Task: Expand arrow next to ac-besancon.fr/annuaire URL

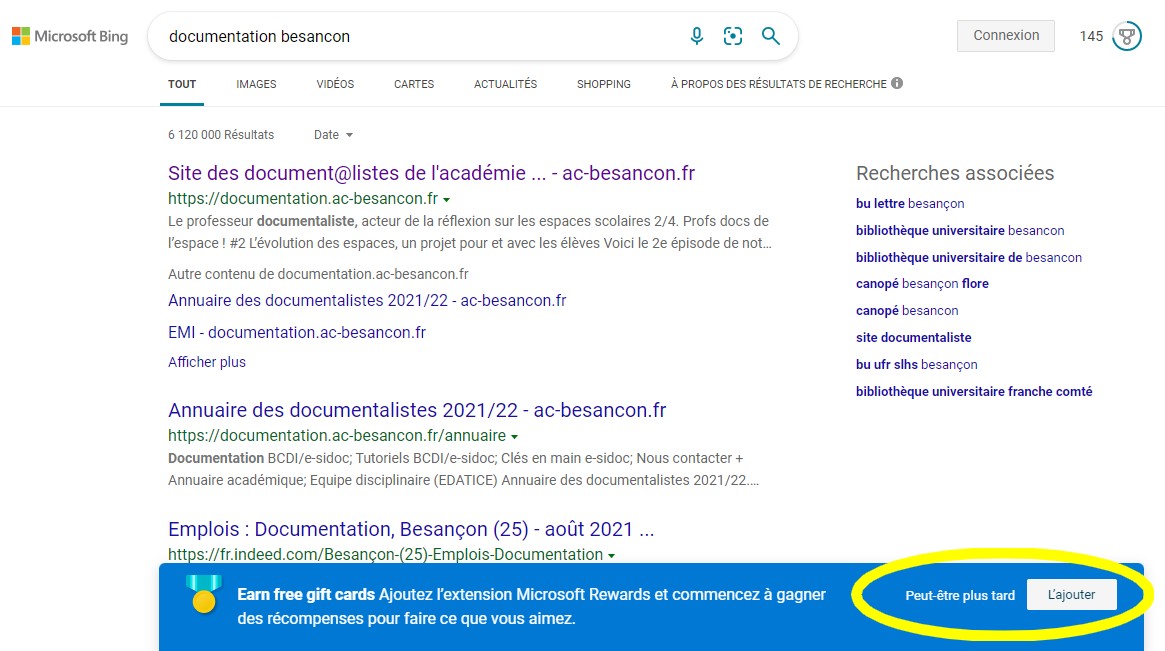Action: click(514, 437)
